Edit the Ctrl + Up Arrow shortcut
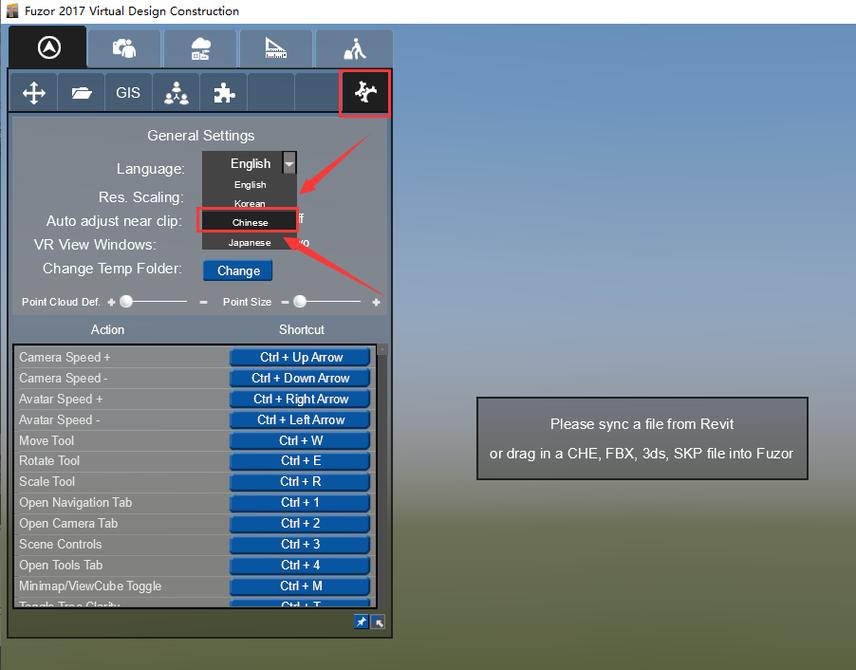 300,357
